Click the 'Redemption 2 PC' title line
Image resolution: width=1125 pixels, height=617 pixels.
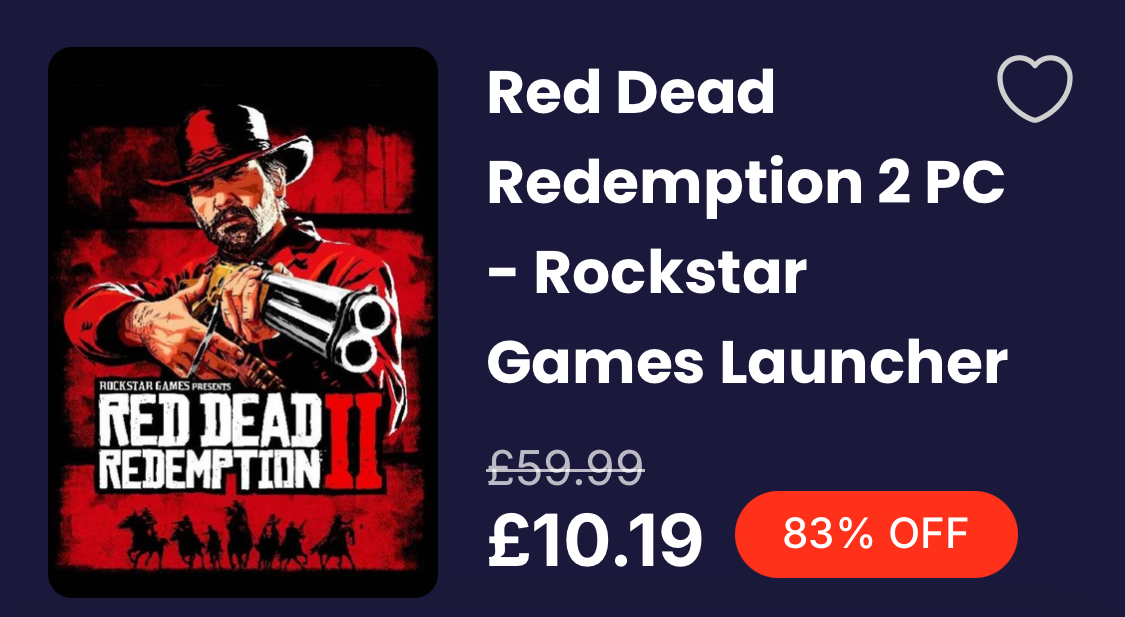coord(746,183)
